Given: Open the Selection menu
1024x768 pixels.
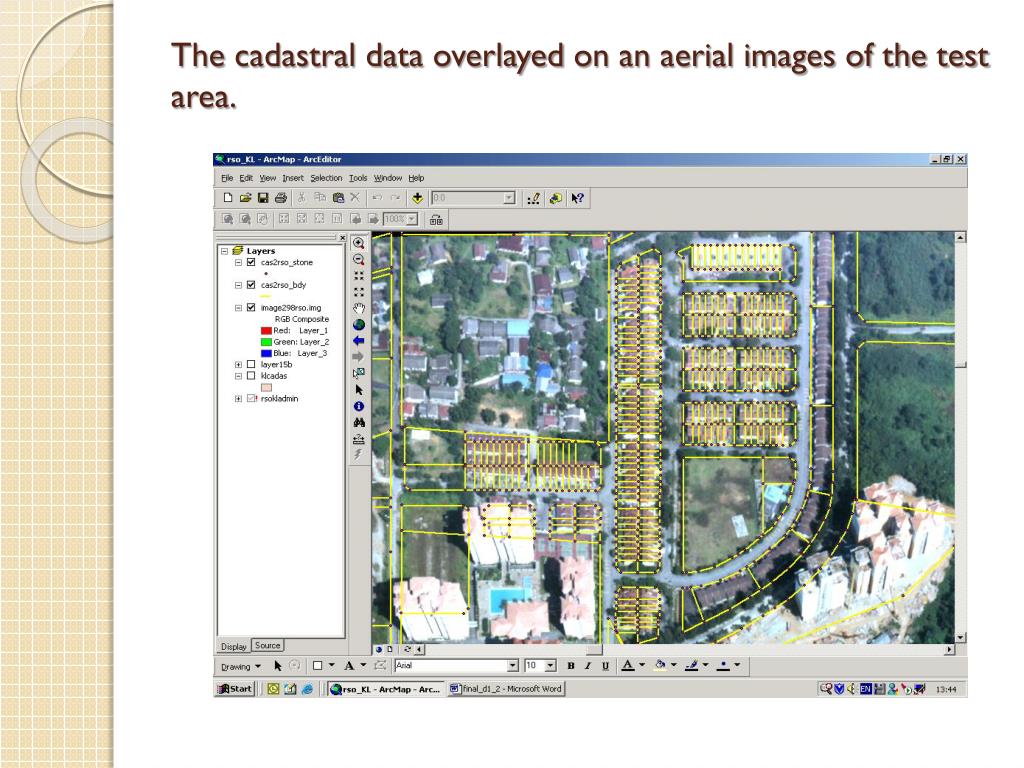Looking at the screenshot, I should tap(326, 178).
